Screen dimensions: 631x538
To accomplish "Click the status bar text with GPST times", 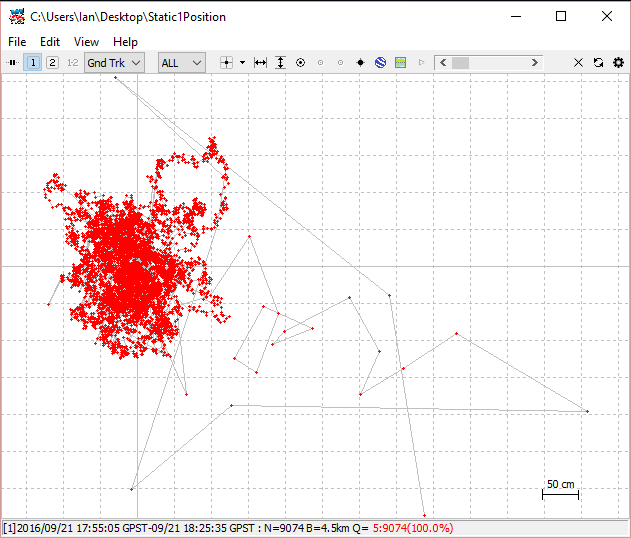I will (x=185, y=528).
